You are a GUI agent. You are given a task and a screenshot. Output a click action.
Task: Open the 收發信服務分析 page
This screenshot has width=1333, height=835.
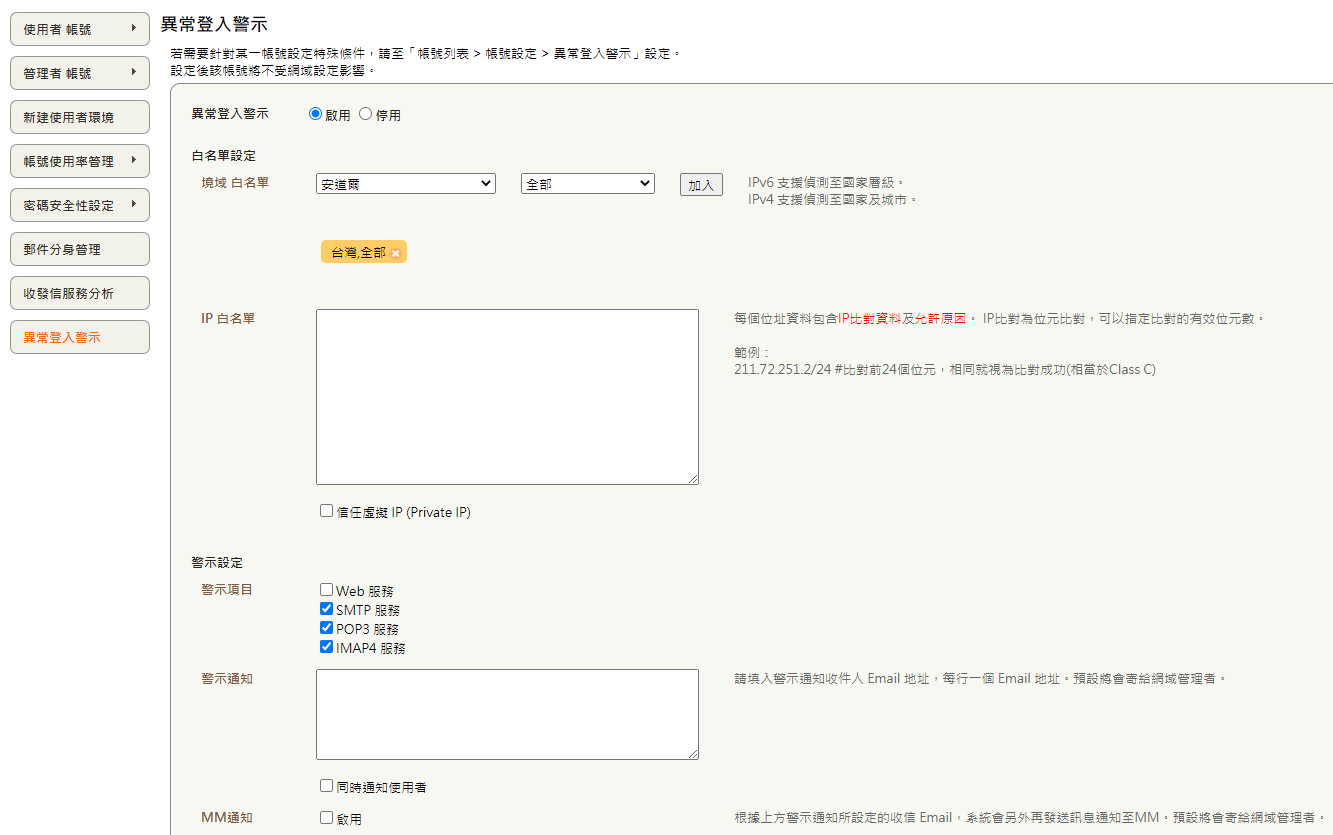click(79, 292)
